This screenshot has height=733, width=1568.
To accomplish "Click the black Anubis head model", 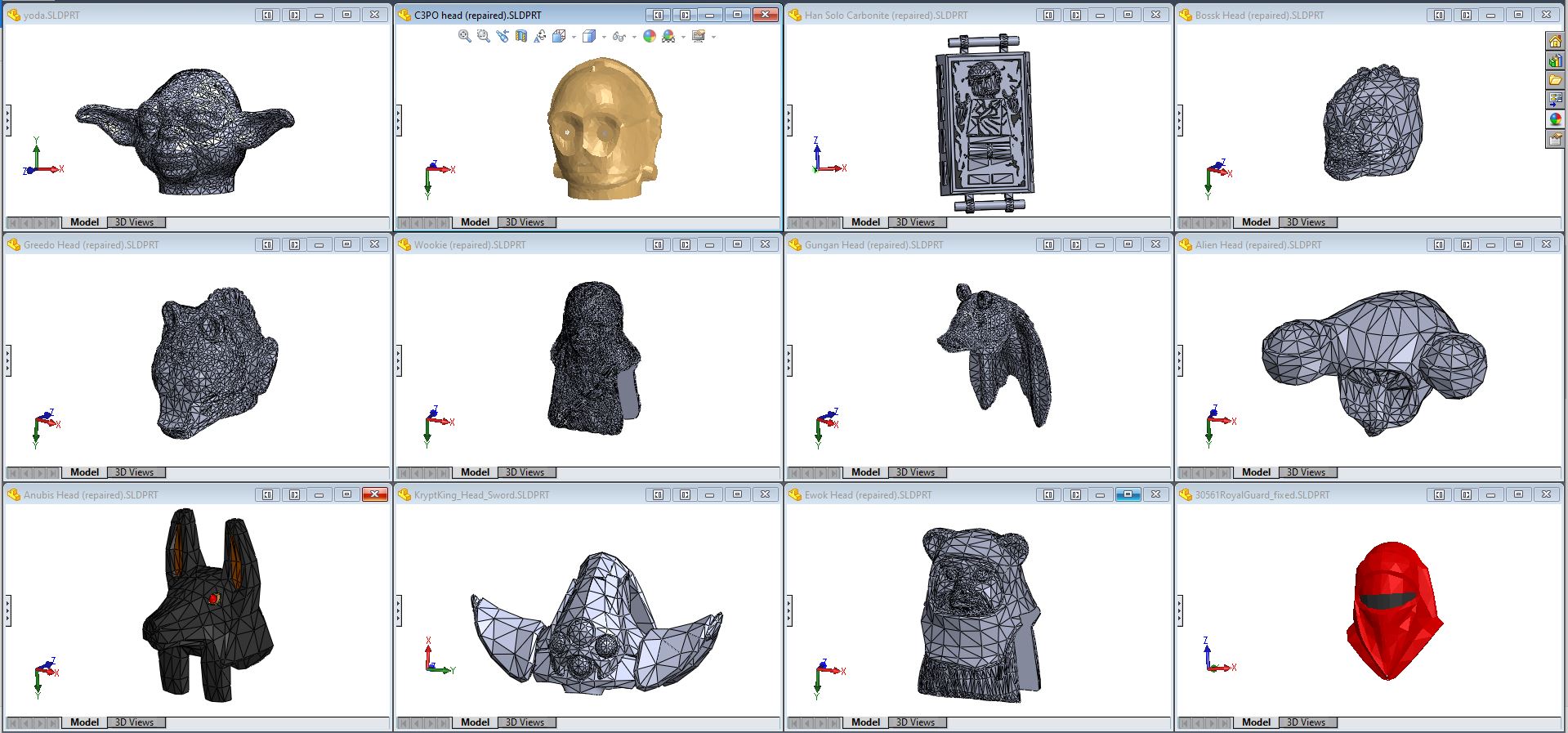I will [x=207, y=605].
